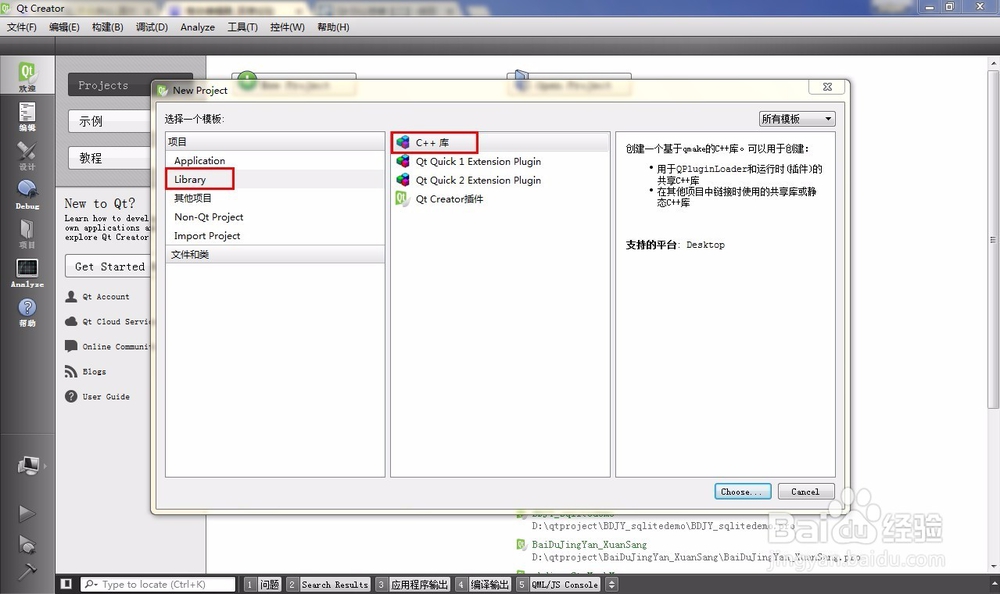This screenshot has height=594, width=1000.
Task: Switch to Design mode icon
Action: click(x=27, y=155)
